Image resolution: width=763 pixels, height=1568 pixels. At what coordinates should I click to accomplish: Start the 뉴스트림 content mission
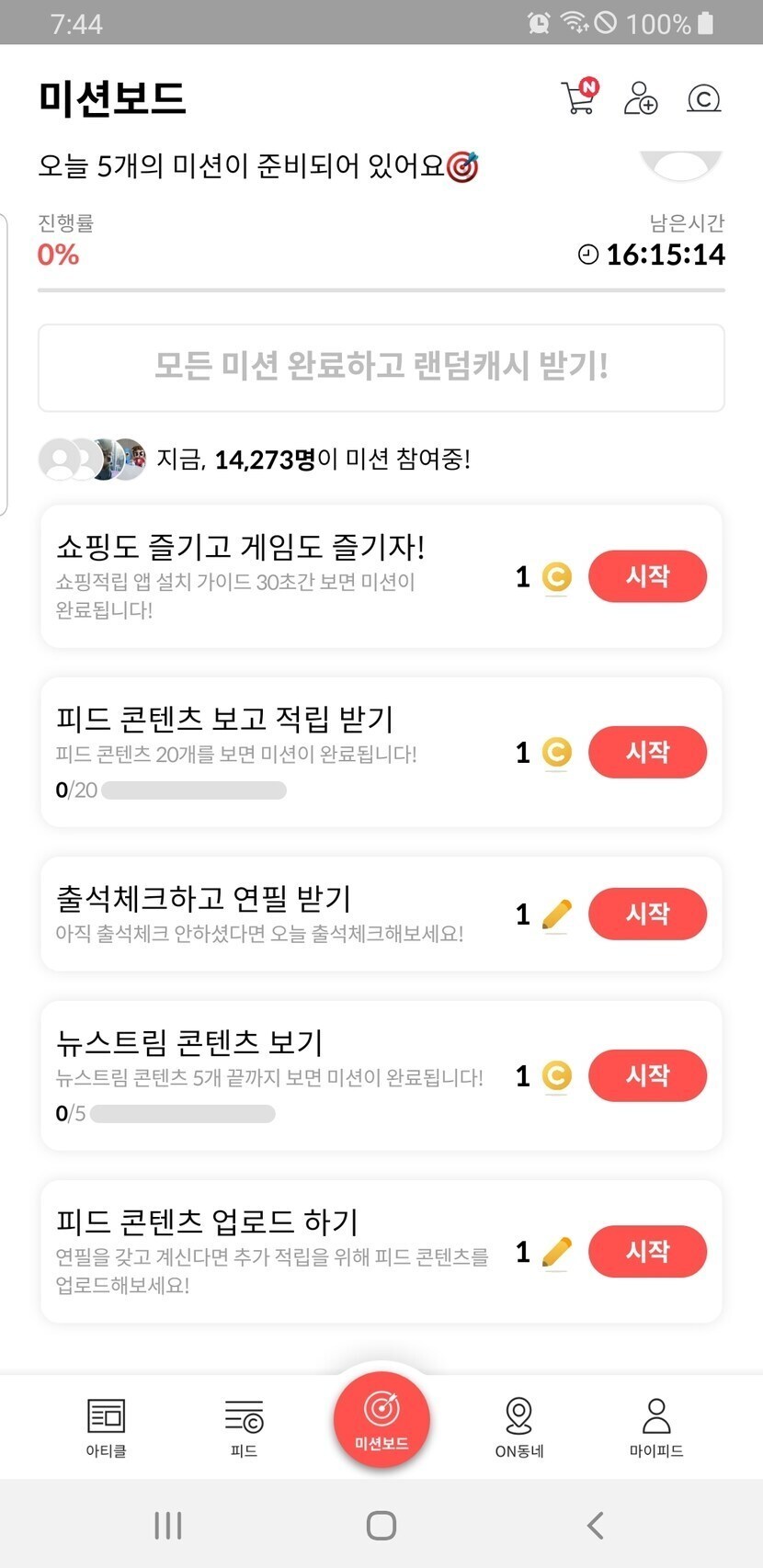pos(647,1075)
